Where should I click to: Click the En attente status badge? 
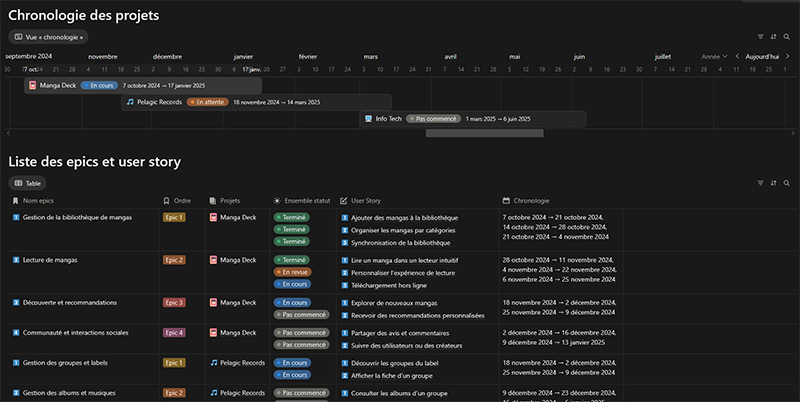[x=207, y=102]
